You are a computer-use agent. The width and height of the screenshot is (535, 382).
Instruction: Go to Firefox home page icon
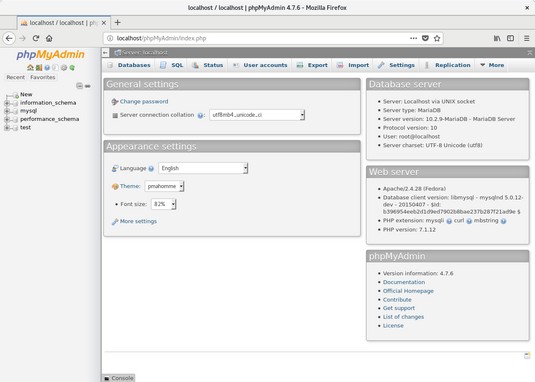(x=49, y=38)
